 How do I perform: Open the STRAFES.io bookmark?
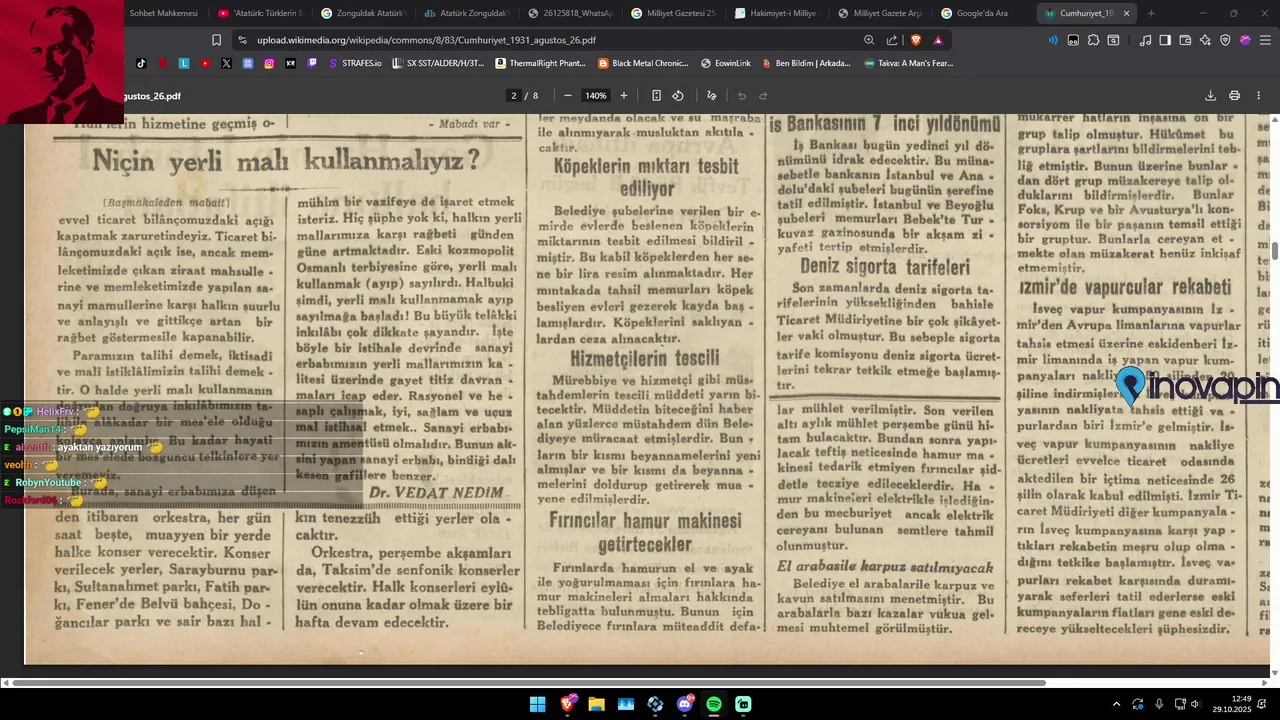[356, 63]
